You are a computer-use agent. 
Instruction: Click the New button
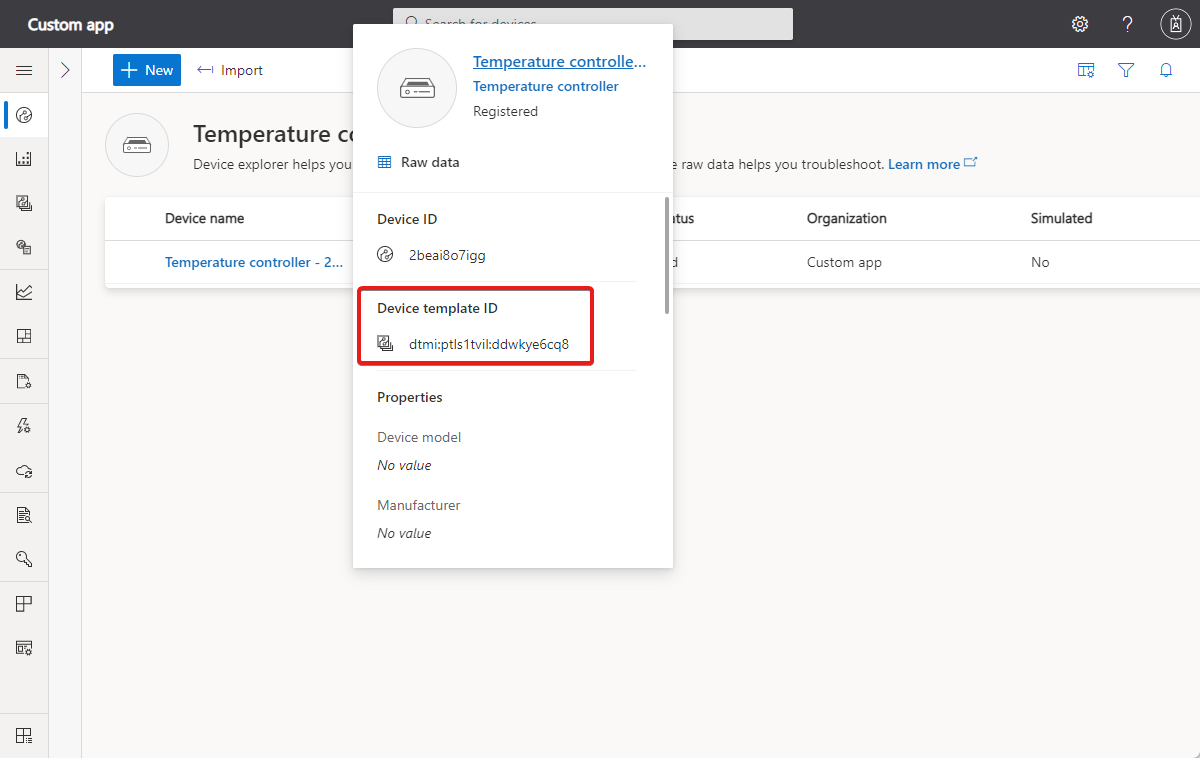146,70
